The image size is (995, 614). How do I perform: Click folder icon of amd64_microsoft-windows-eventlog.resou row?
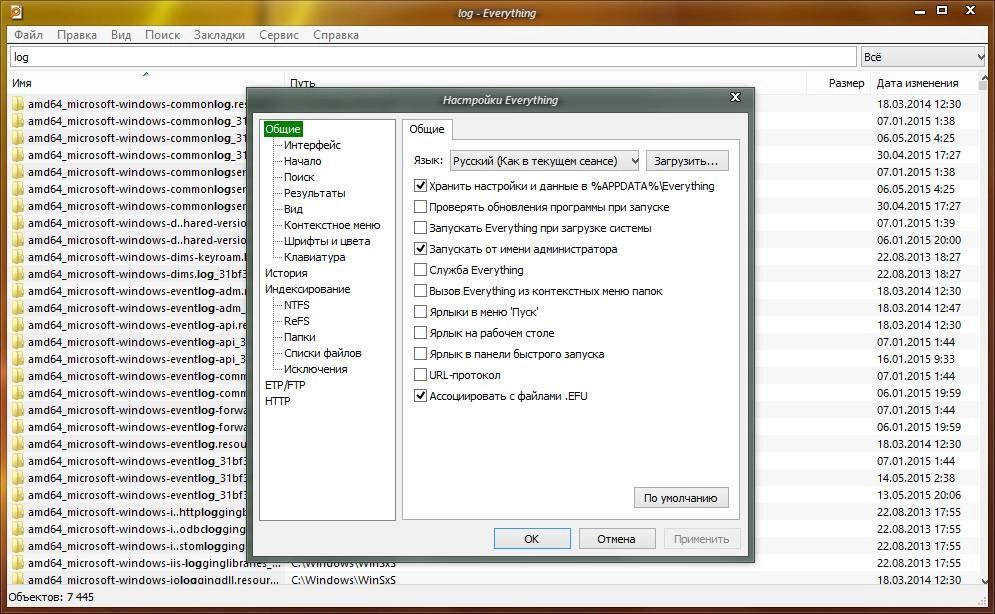17,444
